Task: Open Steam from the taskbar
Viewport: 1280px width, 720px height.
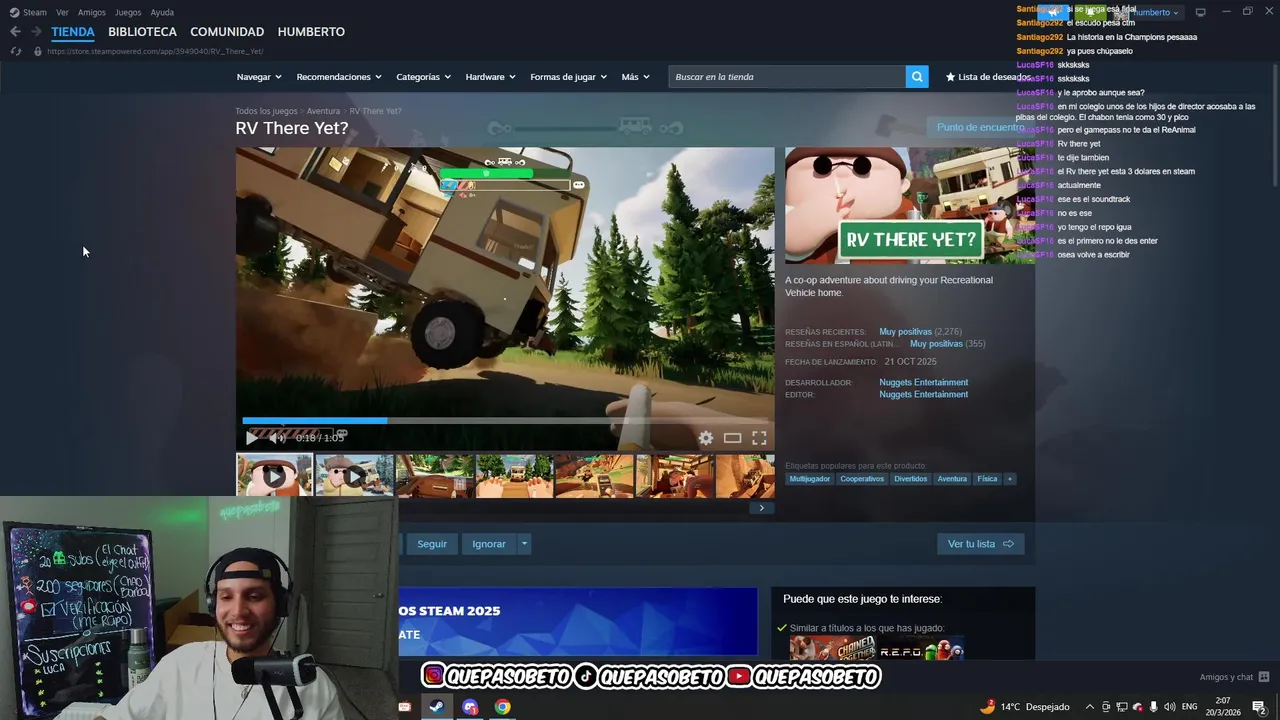Action: 436,707
